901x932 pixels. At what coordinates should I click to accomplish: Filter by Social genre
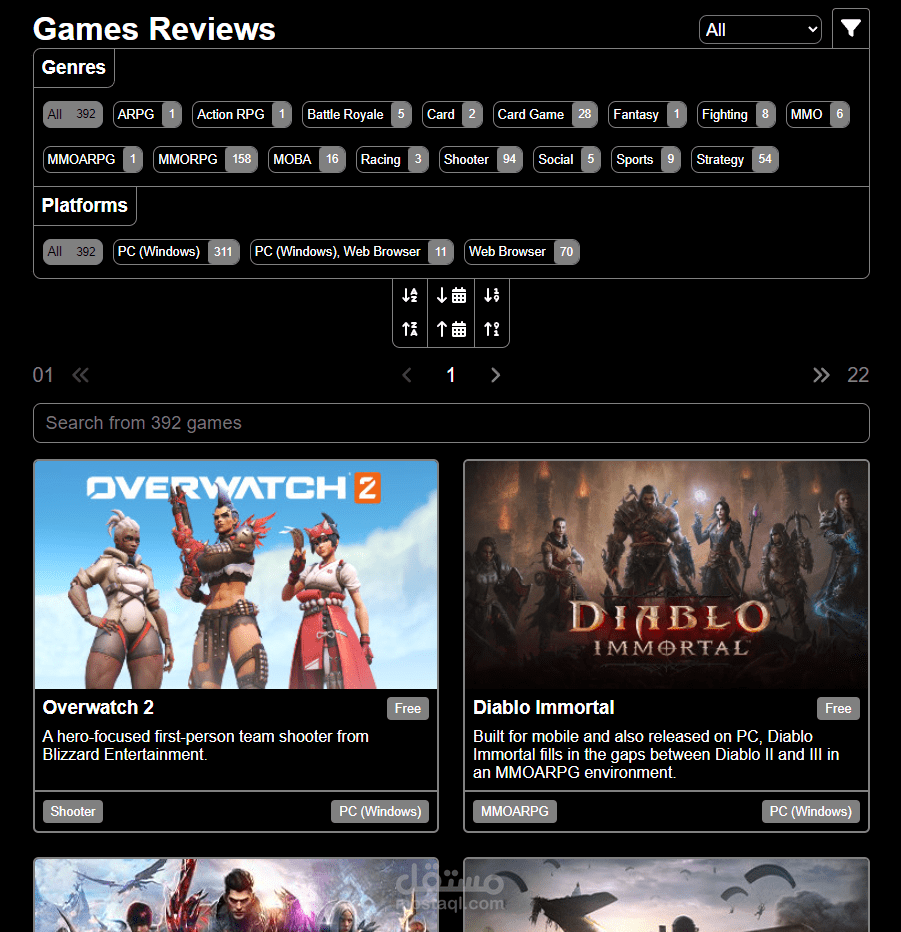(567, 159)
